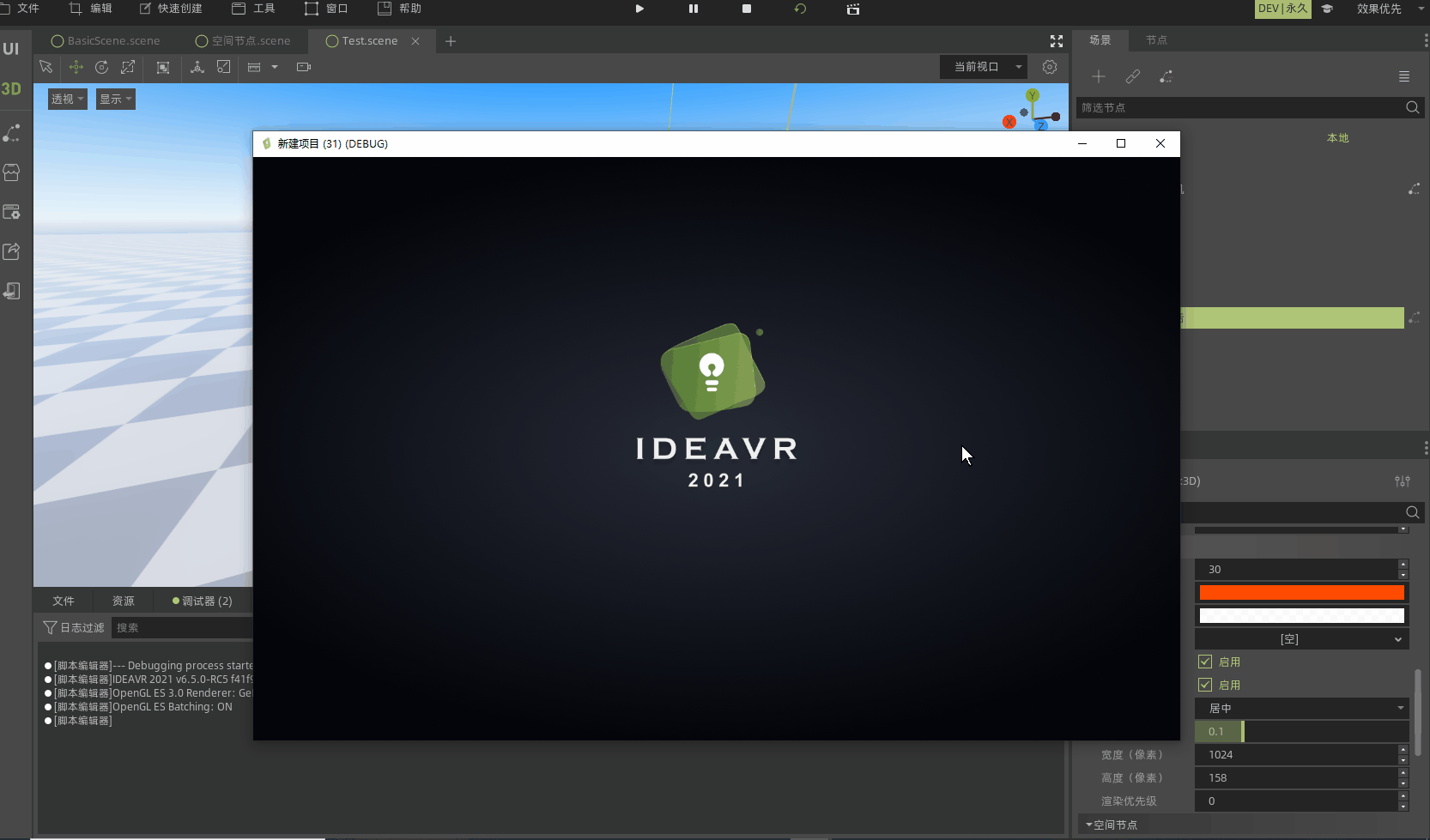Activate the green move tool
1430x840 pixels.
pos(76,67)
